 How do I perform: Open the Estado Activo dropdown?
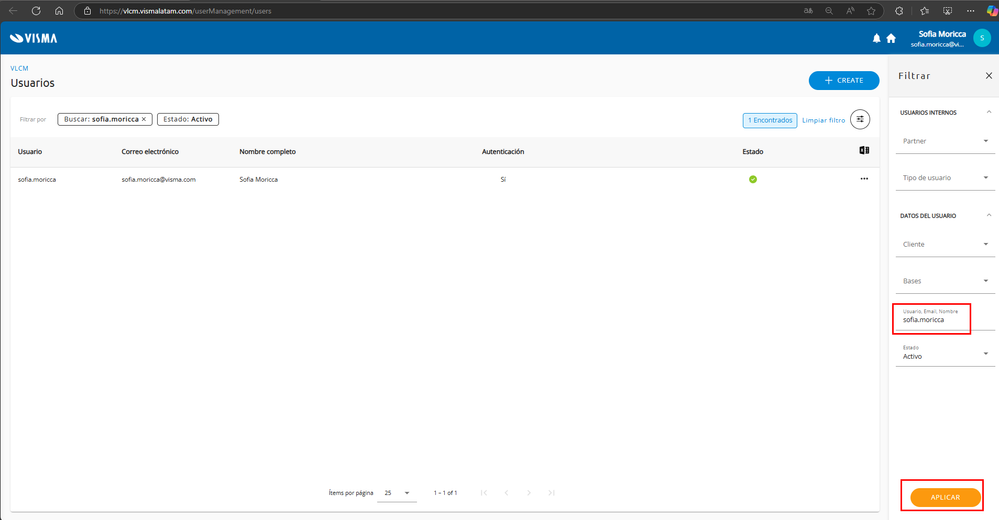tap(945, 354)
